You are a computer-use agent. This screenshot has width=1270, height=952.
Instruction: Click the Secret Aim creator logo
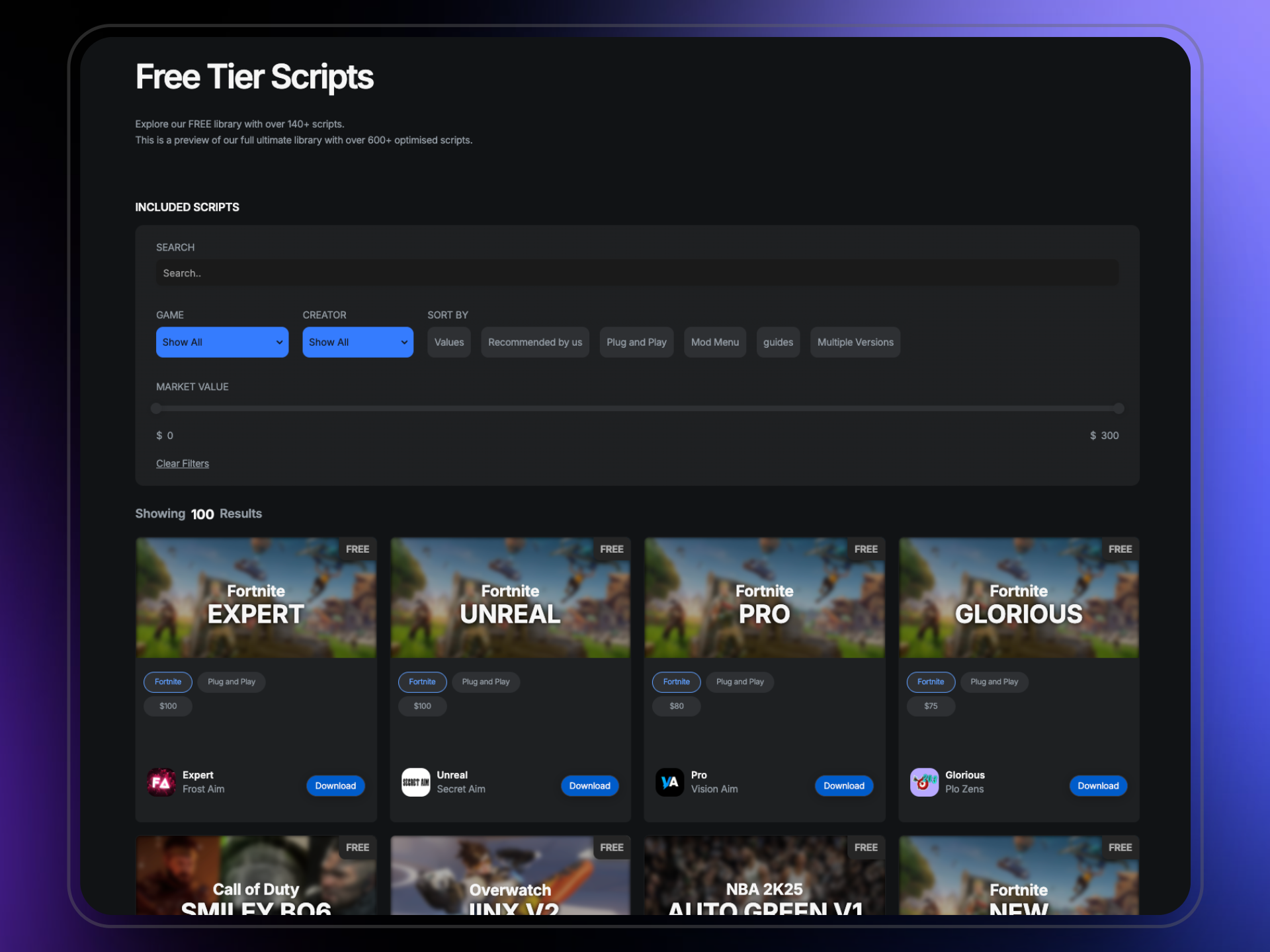[415, 782]
